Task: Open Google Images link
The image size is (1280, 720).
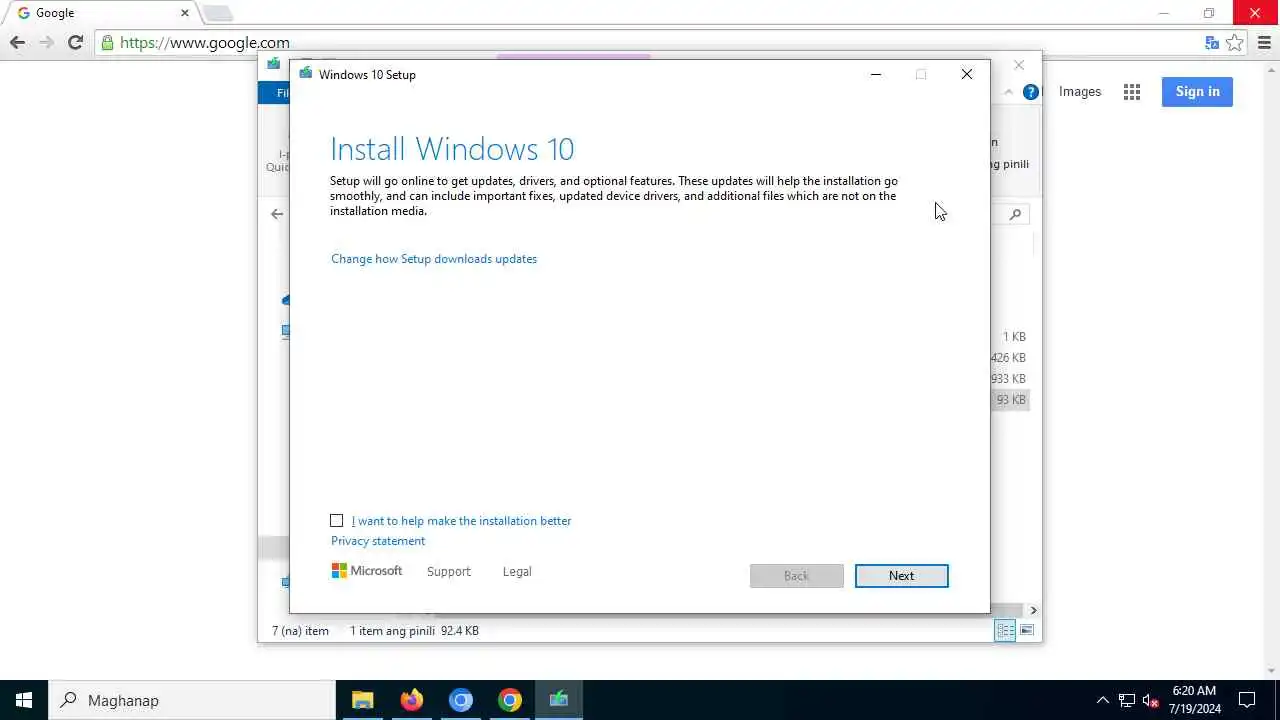Action: (1080, 91)
